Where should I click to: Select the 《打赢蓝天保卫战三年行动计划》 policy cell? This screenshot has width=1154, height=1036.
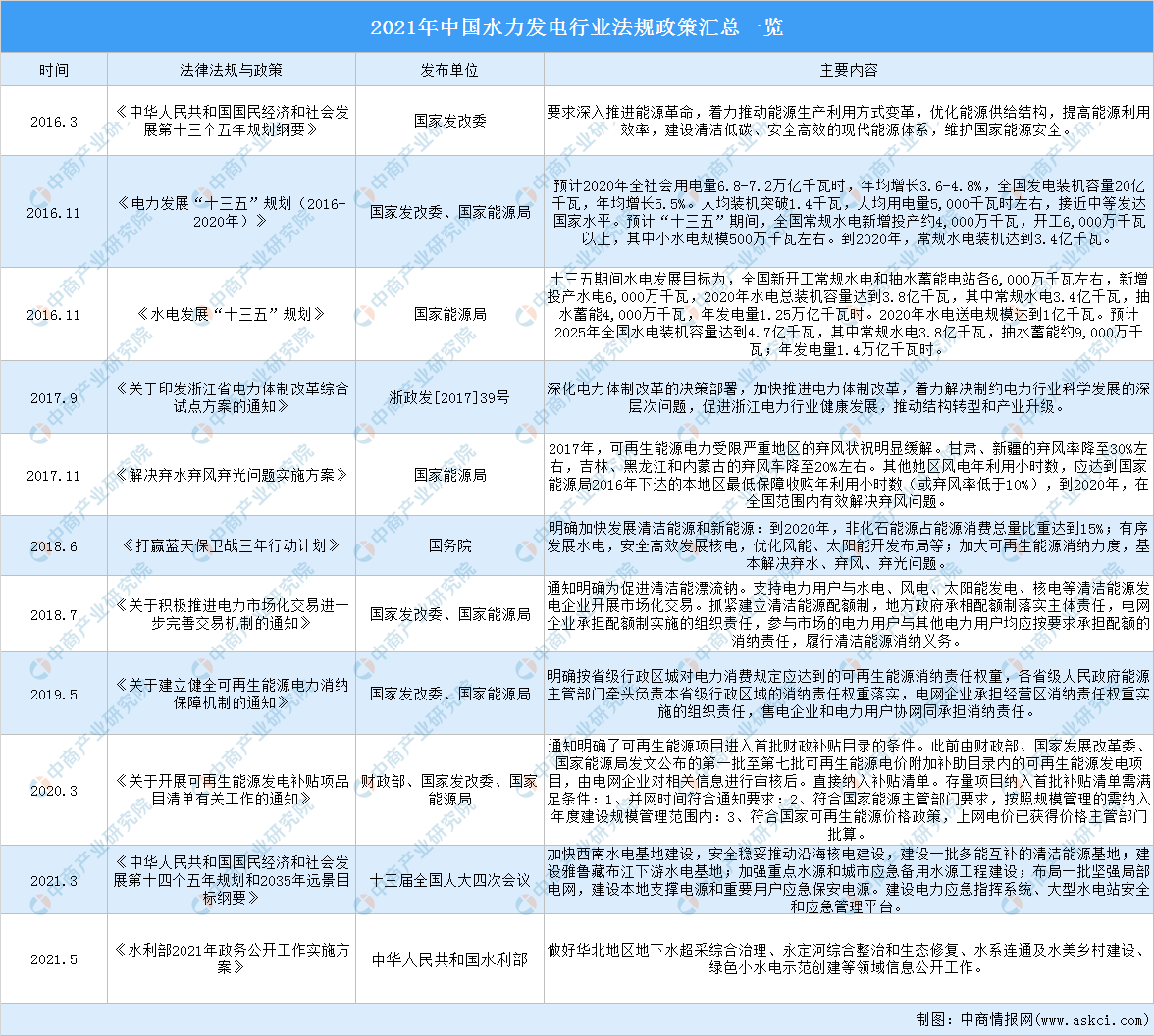[x=232, y=545]
